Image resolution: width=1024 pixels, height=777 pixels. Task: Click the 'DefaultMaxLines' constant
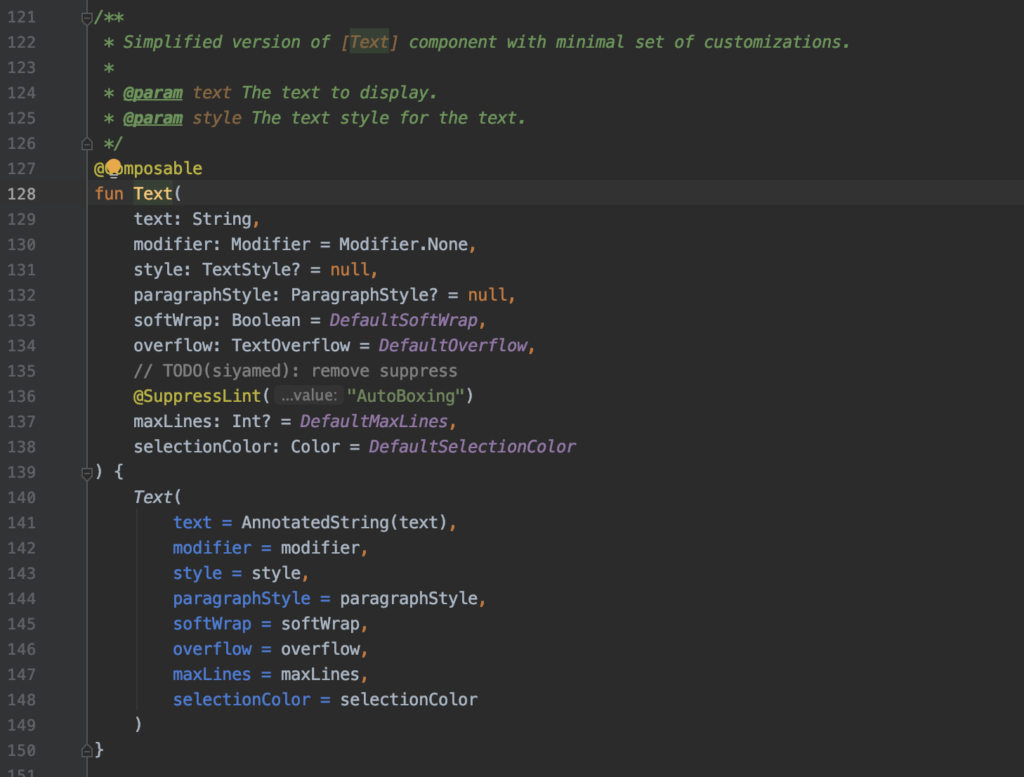coord(374,422)
